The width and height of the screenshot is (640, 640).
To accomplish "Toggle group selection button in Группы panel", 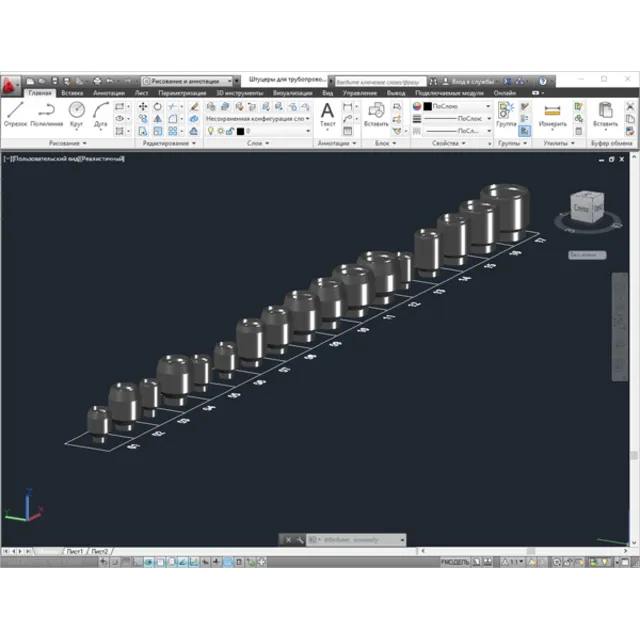I will click(525, 131).
